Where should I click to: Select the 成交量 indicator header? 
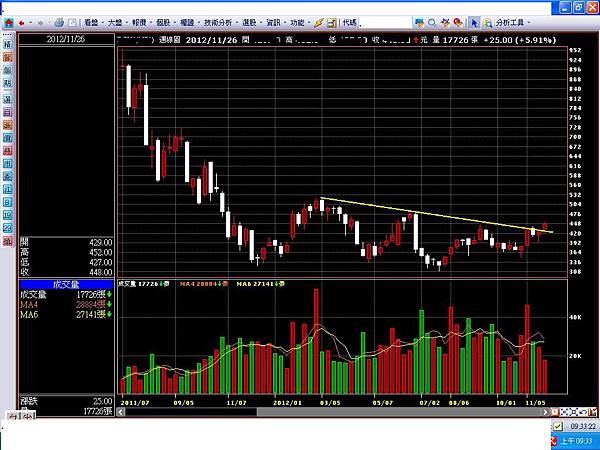tap(66, 284)
